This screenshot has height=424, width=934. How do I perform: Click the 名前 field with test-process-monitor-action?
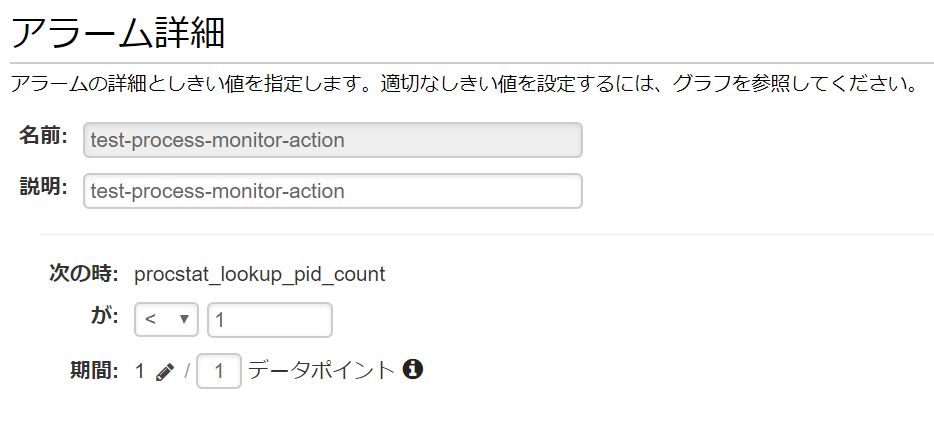(332, 140)
